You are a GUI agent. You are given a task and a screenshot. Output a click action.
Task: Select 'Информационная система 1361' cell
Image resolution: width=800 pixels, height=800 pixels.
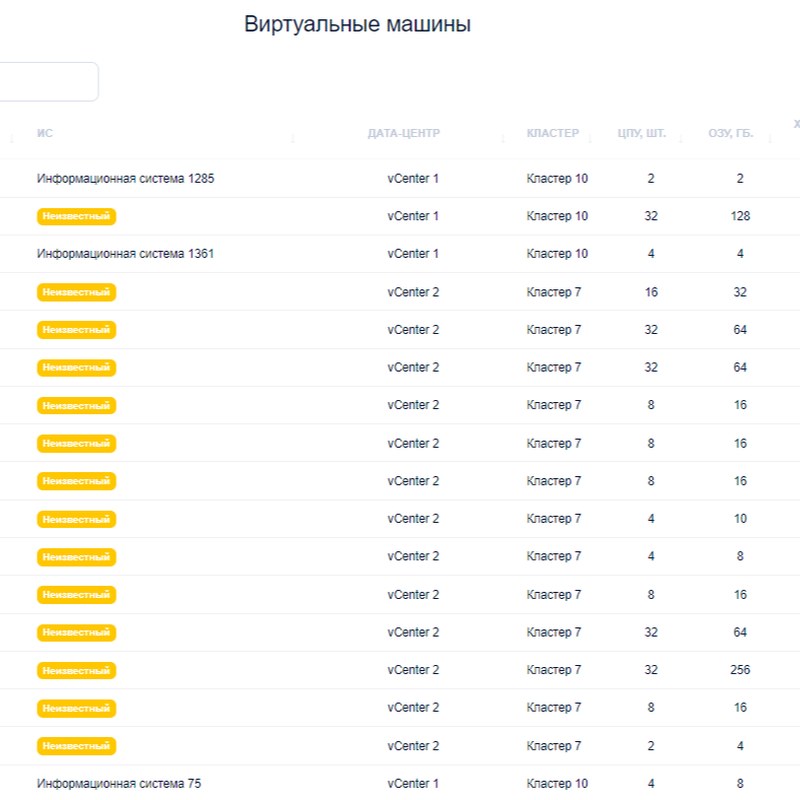click(x=125, y=254)
